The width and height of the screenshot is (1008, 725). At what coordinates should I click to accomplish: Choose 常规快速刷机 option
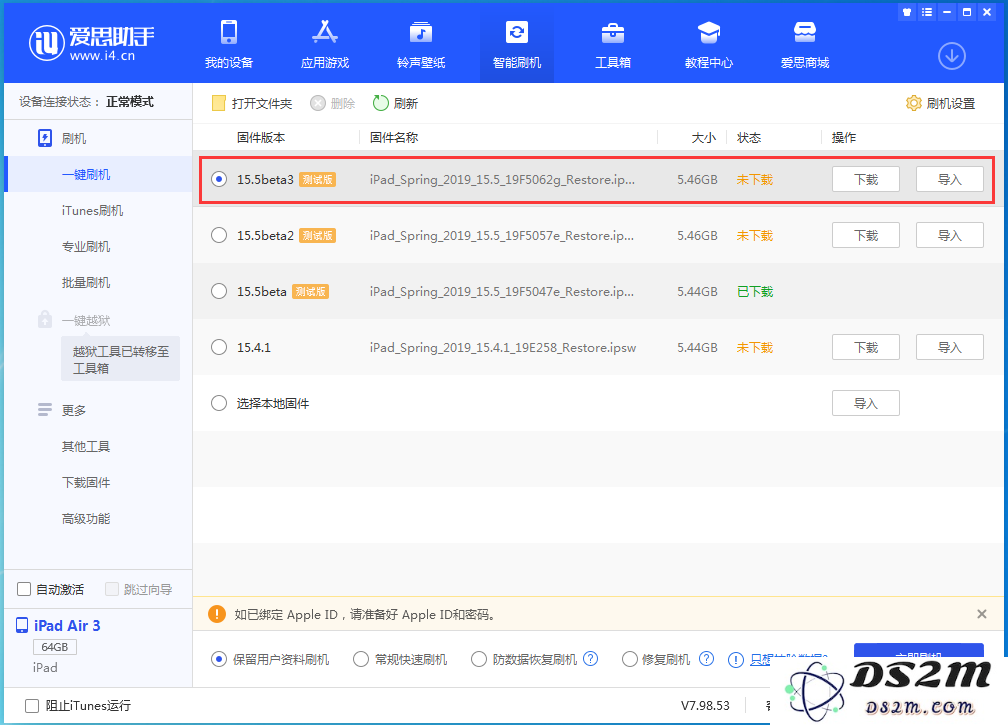click(x=361, y=659)
